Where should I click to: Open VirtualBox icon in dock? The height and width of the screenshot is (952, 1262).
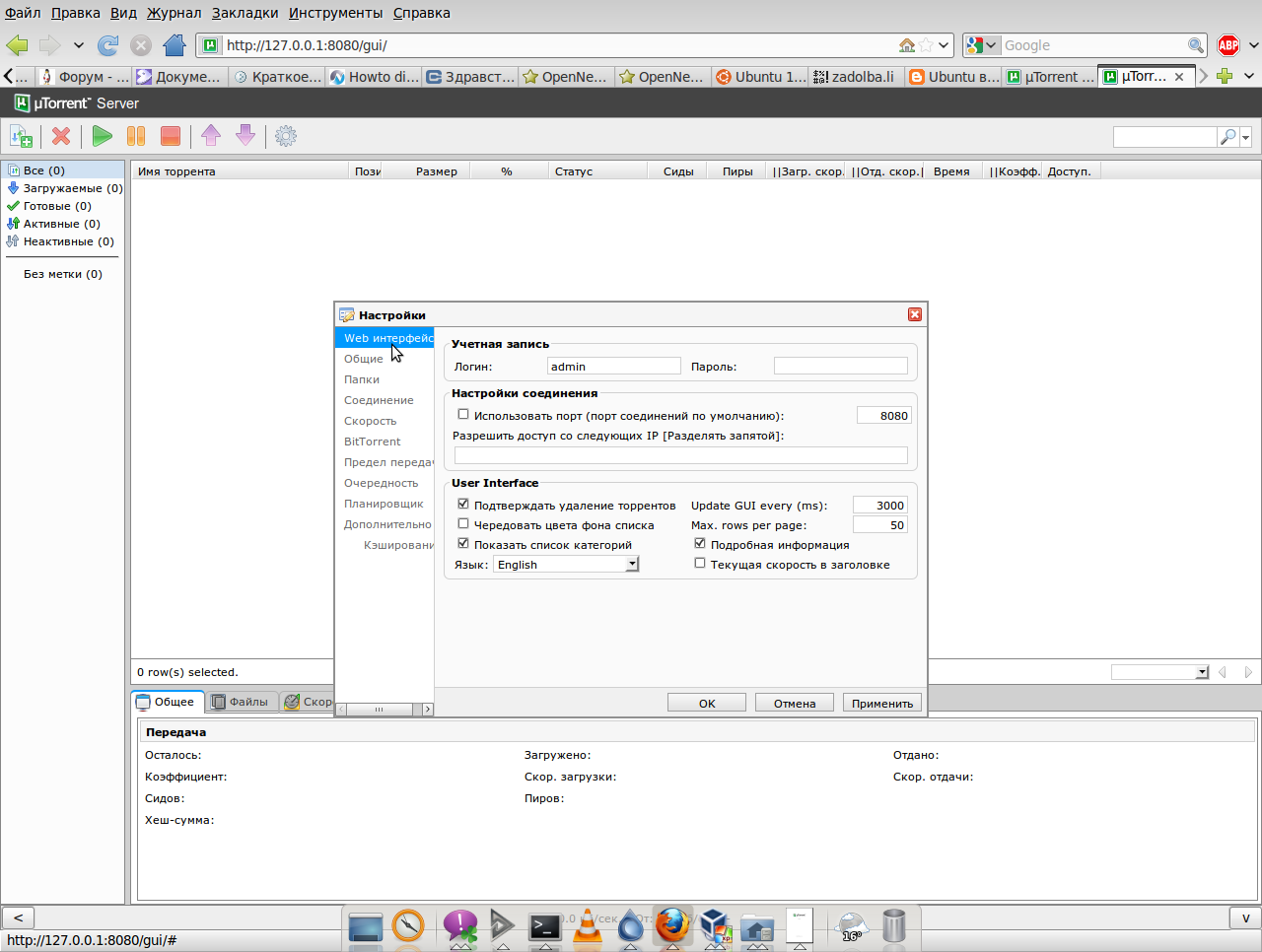(715, 926)
